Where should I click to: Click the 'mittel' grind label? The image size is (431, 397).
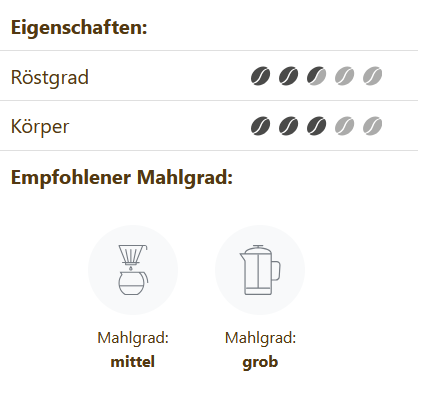[133, 362]
